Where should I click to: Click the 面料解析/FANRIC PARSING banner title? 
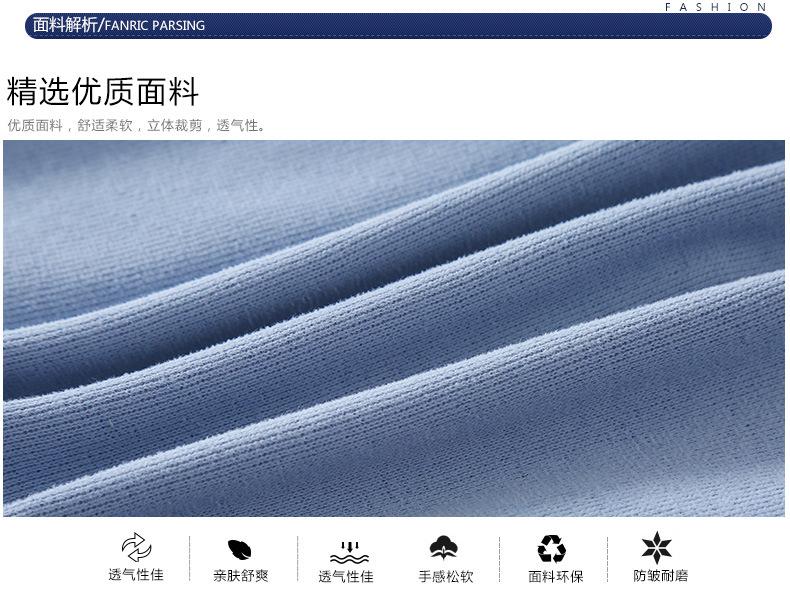point(119,25)
